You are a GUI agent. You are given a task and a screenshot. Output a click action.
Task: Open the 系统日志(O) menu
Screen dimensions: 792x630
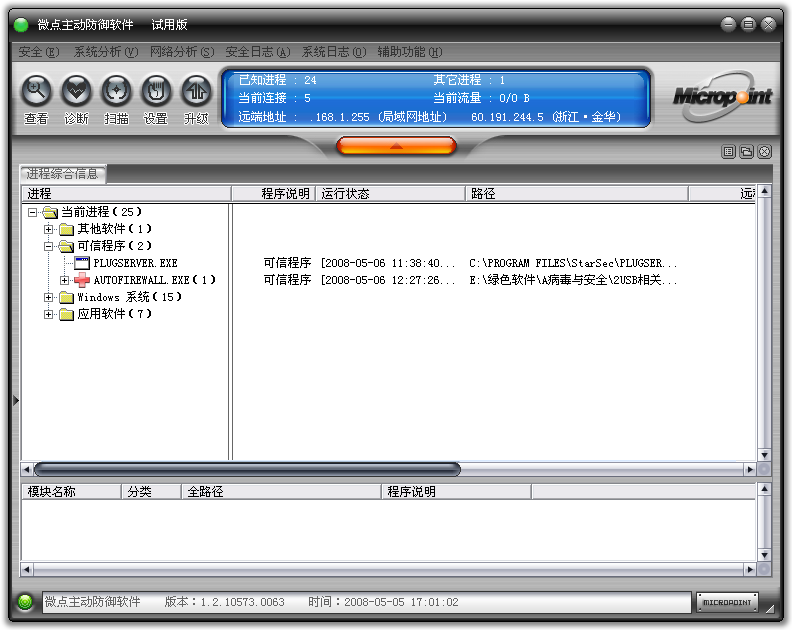[x=334, y=52]
